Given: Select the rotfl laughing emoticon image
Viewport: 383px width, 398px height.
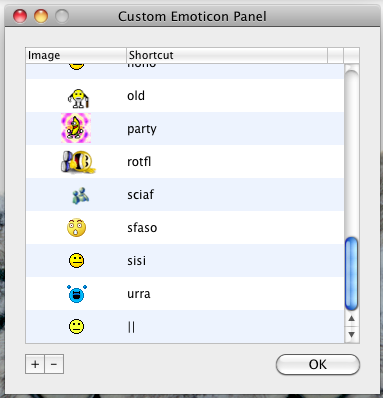Looking at the screenshot, I should pos(78,162).
